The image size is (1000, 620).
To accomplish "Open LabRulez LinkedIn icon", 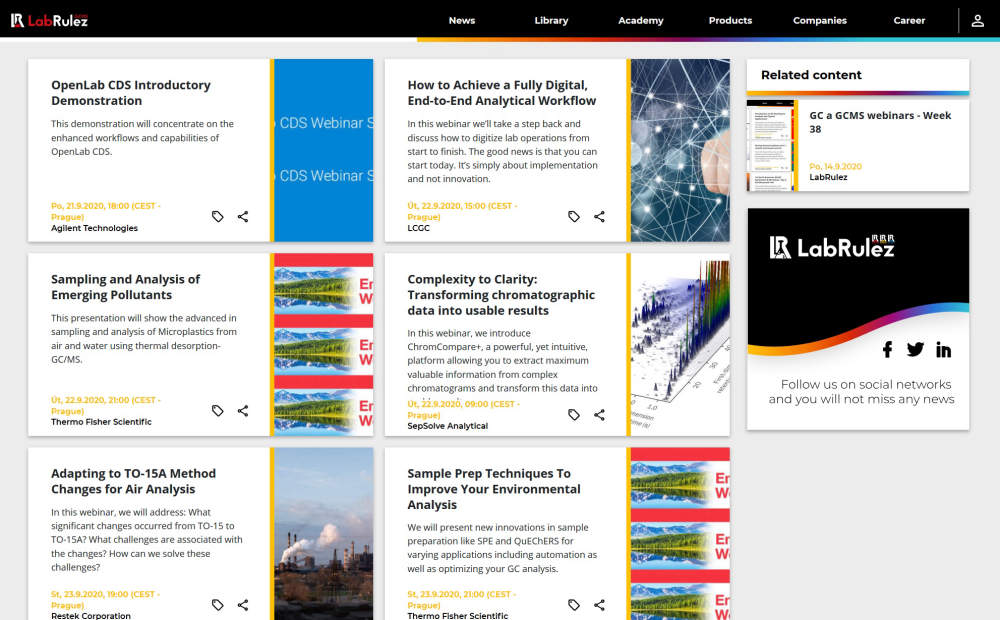I will pyautogui.click(x=943, y=350).
